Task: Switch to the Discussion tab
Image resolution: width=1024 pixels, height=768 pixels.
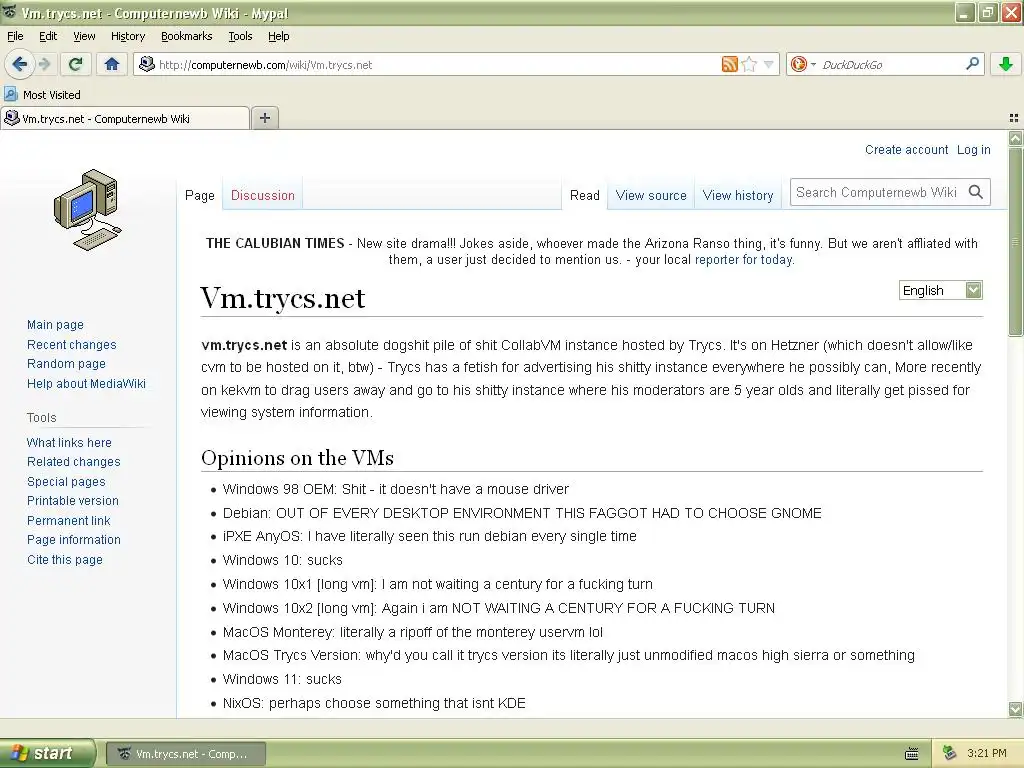Action: pyautogui.click(x=263, y=195)
